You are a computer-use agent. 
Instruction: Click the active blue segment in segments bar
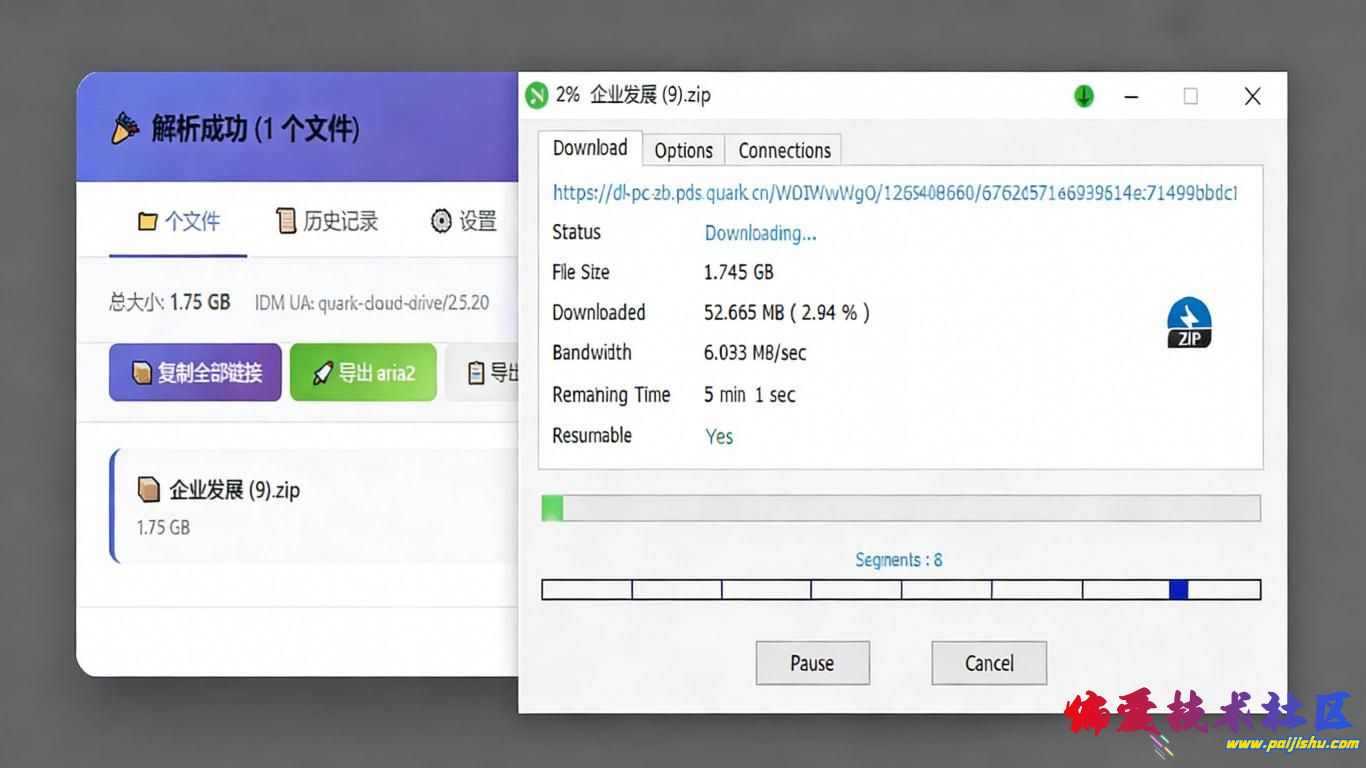1178,590
